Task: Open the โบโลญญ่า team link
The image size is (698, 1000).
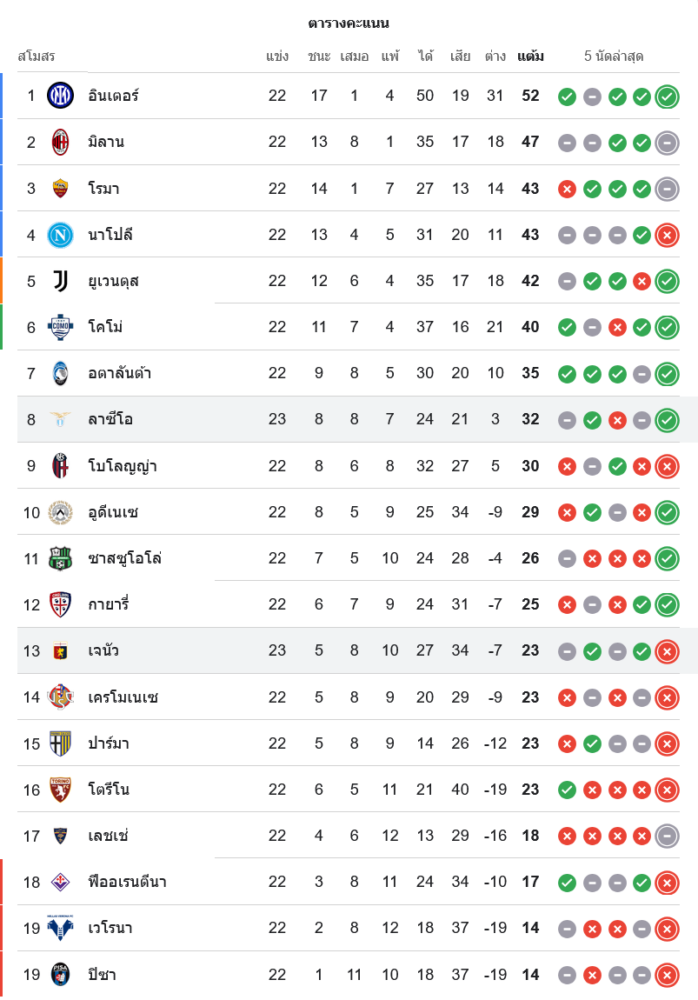Action: tap(122, 465)
